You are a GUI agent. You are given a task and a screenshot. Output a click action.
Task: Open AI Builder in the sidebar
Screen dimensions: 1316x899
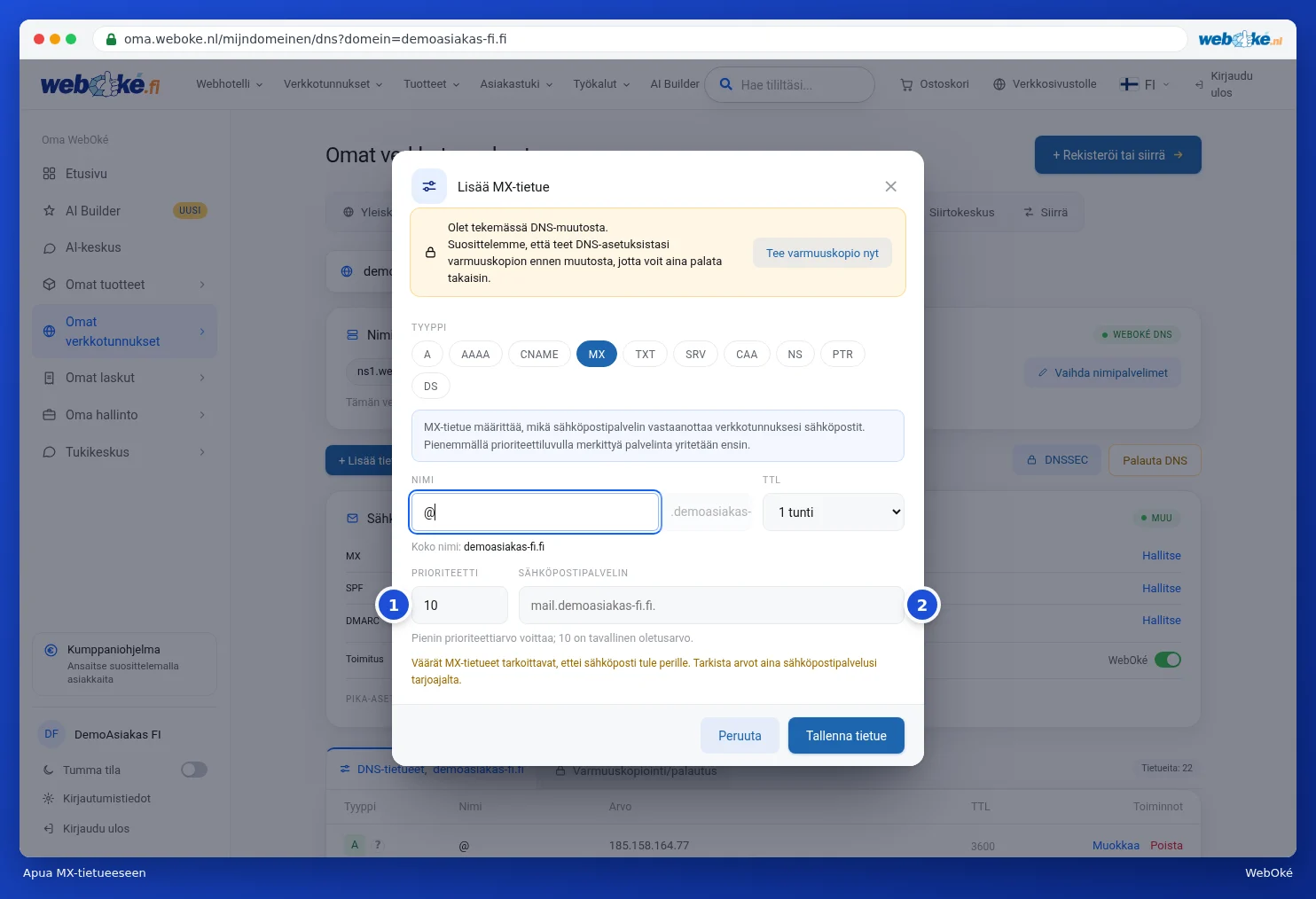[x=124, y=211]
